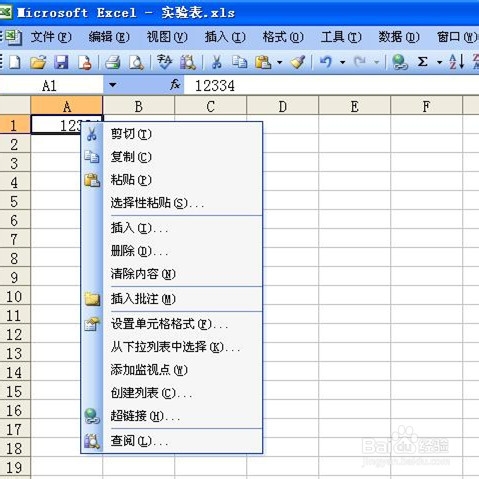Click the Select All corner box
The image size is (479, 479).
click(15, 106)
